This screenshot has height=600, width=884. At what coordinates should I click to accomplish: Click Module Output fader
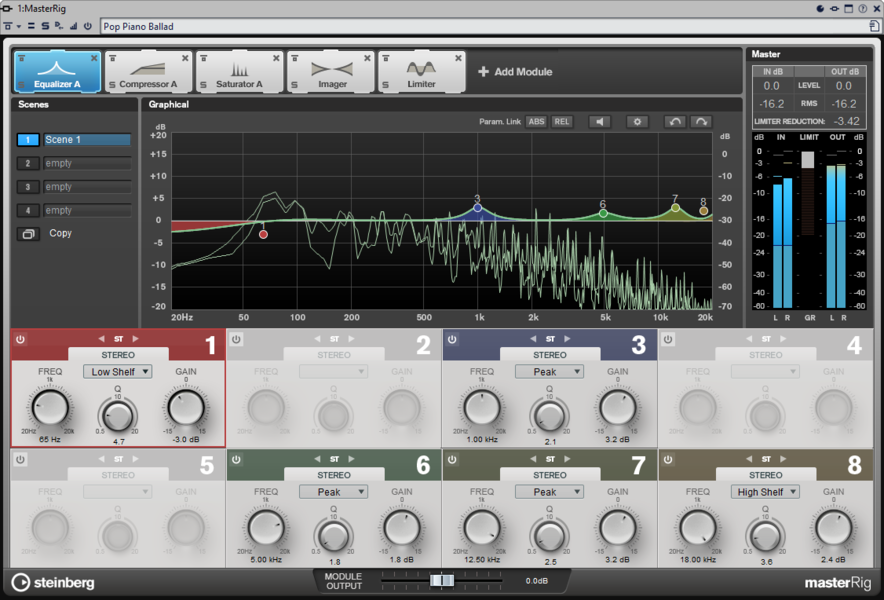(x=442, y=580)
